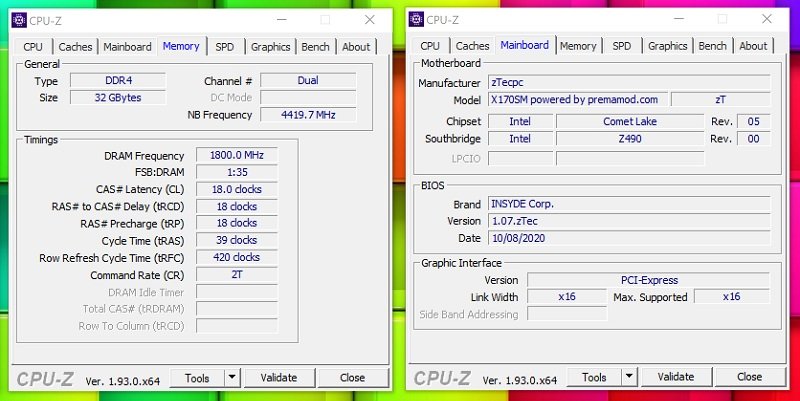Open Bench tab in left window
This screenshot has height=401, width=800.
click(315, 46)
